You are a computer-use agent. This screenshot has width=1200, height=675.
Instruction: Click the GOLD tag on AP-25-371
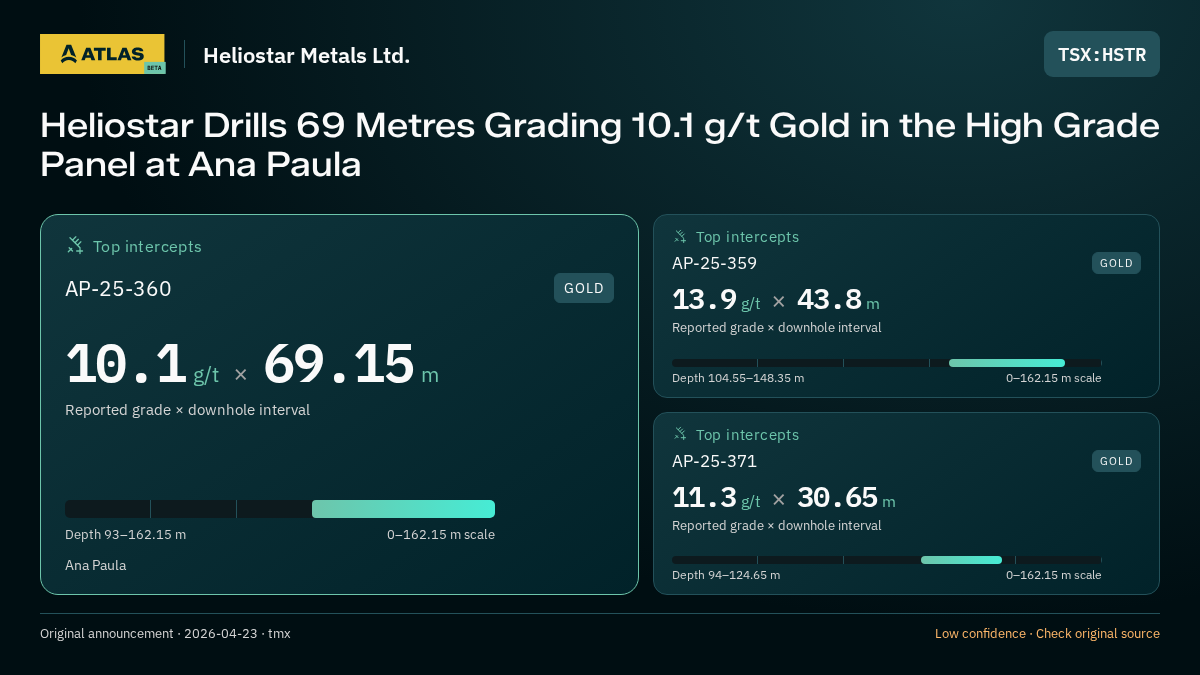[x=1116, y=461]
